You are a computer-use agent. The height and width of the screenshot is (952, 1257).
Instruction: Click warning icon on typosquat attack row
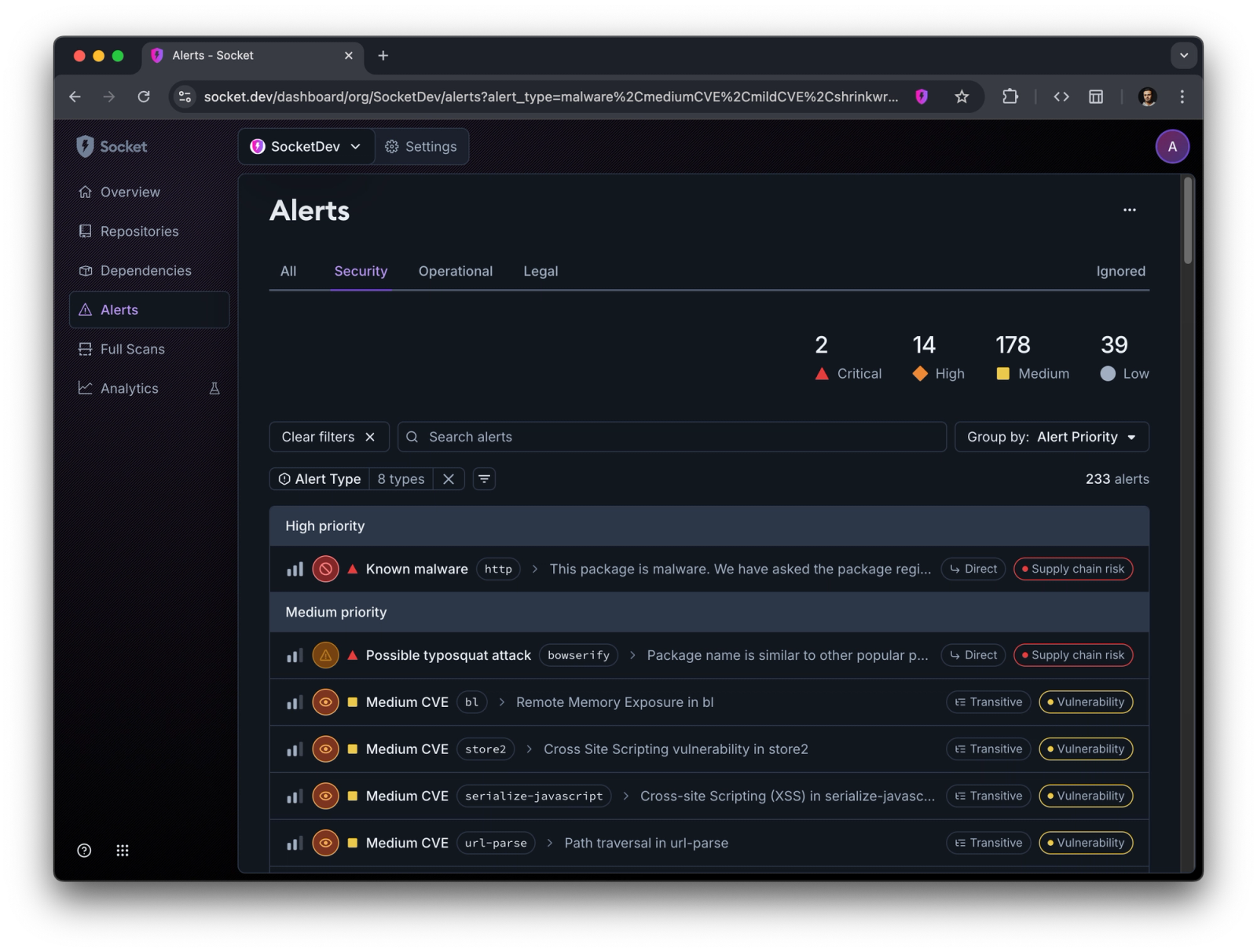325,655
